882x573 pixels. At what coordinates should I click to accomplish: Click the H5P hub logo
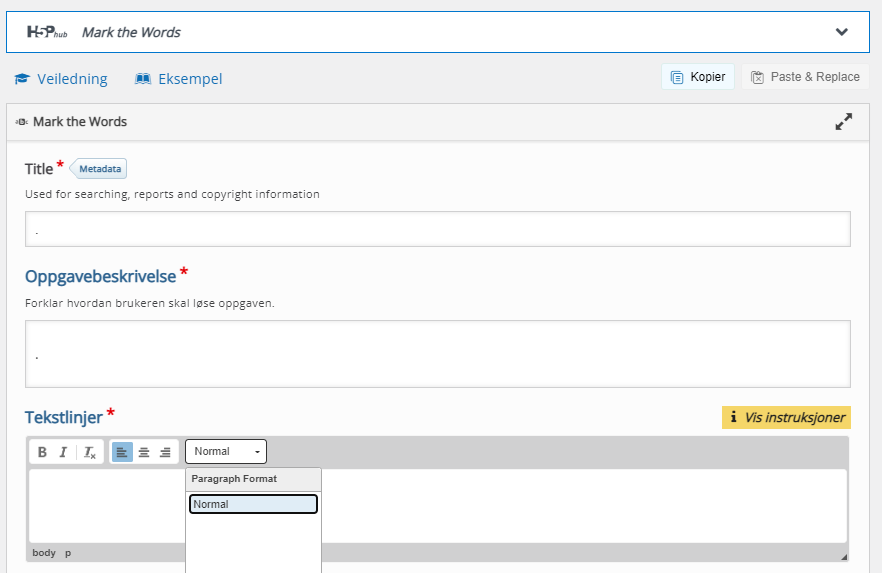(47, 32)
